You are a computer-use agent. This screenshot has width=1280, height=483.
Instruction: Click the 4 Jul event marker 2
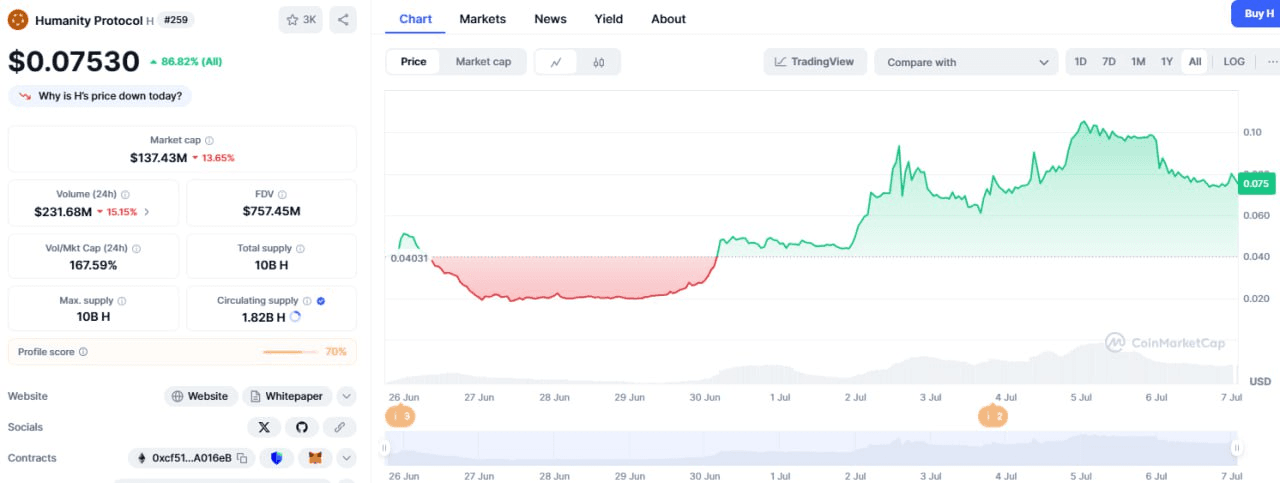tap(993, 416)
